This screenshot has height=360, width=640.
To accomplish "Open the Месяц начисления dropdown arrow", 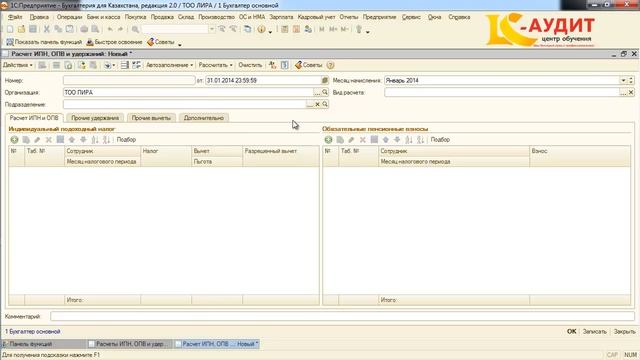I will (x=623, y=80).
